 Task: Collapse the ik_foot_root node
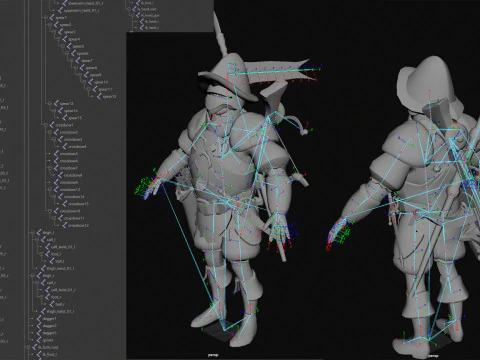tap(29, 347)
